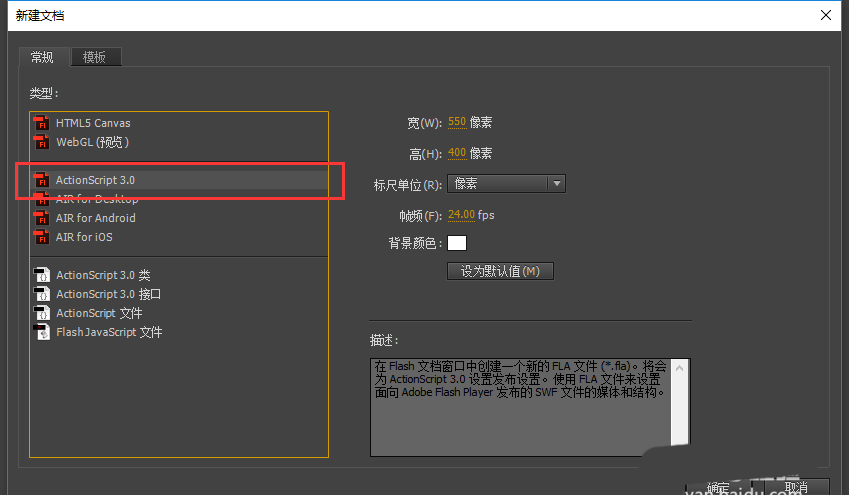The width and height of the screenshot is (849, 495).
Task: Open the 标尺单位 dropdown
Action: click(506, 184)
